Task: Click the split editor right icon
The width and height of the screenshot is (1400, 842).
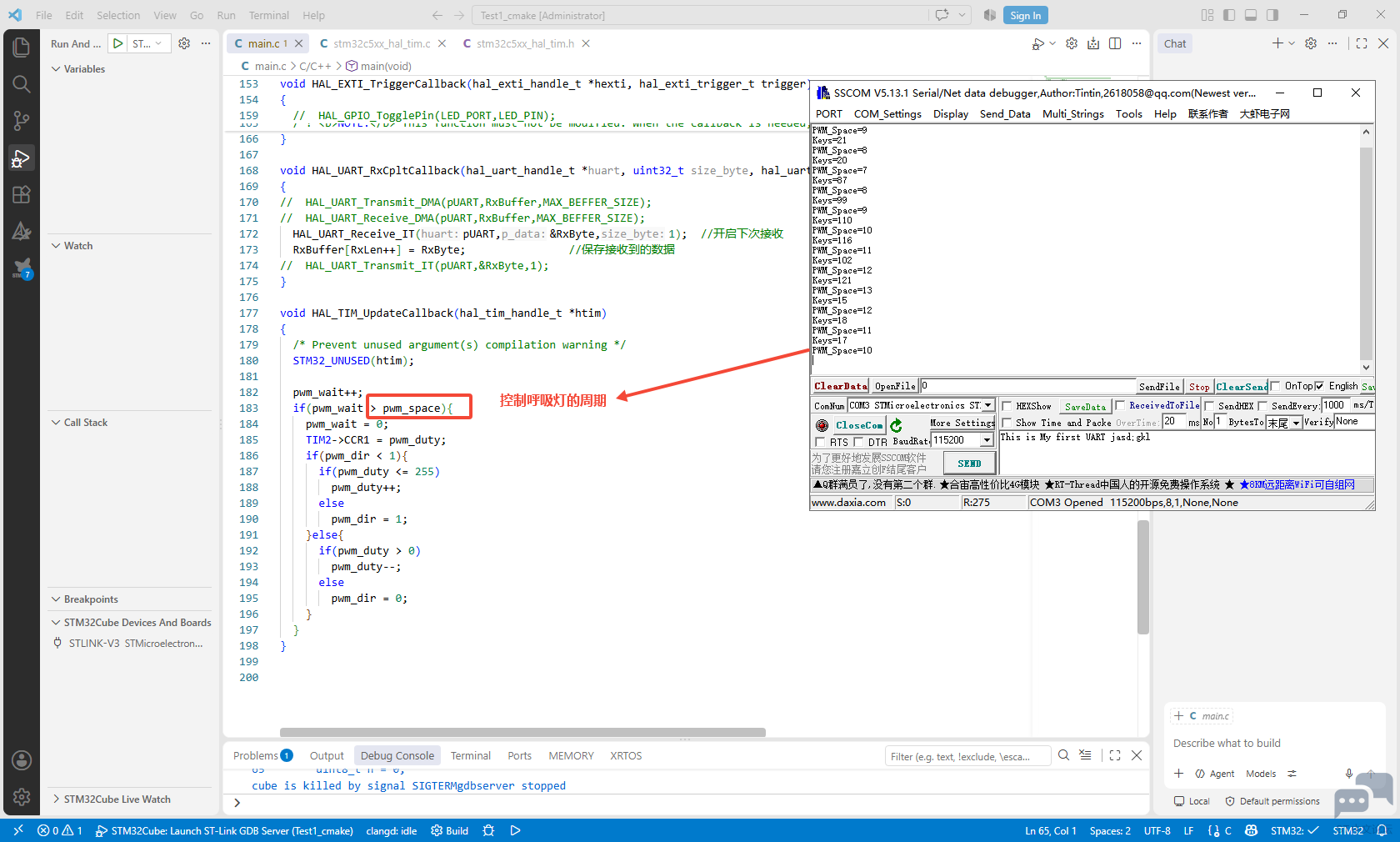Action: coord(1115,43)
